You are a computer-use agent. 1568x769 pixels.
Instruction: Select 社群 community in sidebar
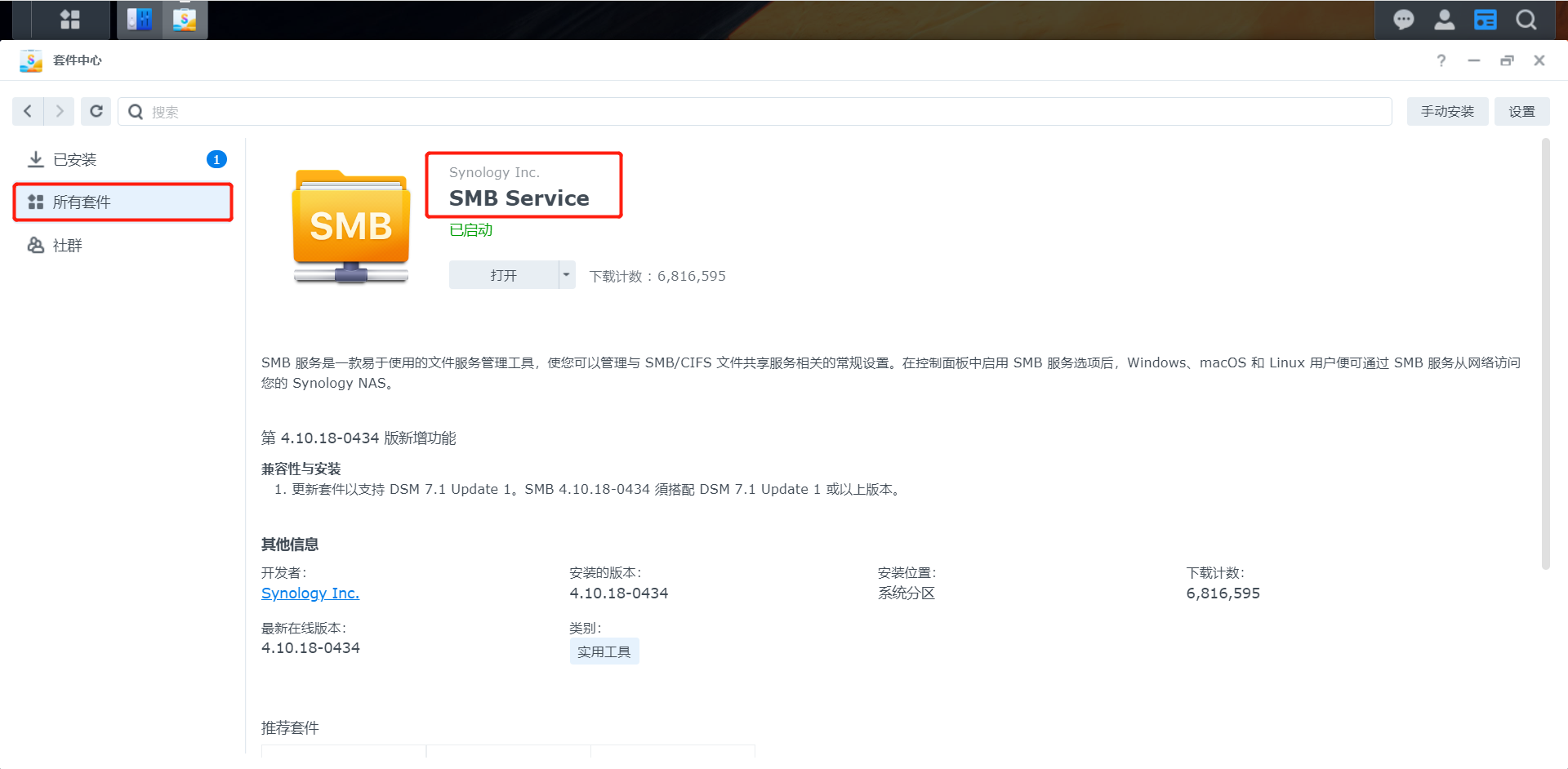point(122,245)
